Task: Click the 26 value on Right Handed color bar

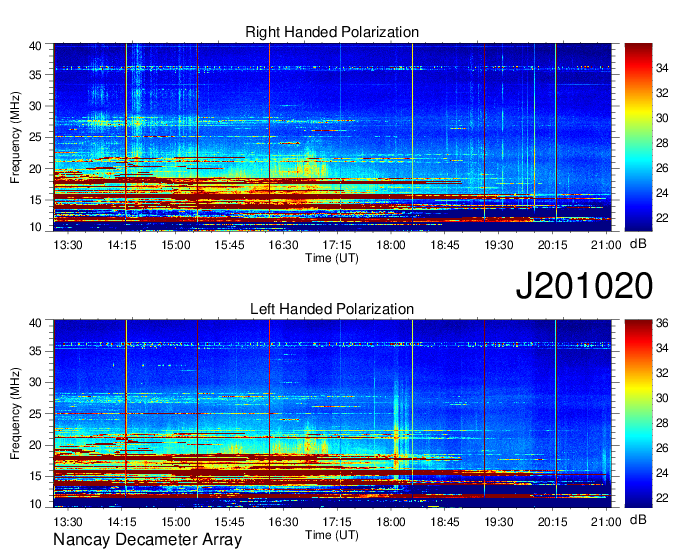Action: click(662, 168)
